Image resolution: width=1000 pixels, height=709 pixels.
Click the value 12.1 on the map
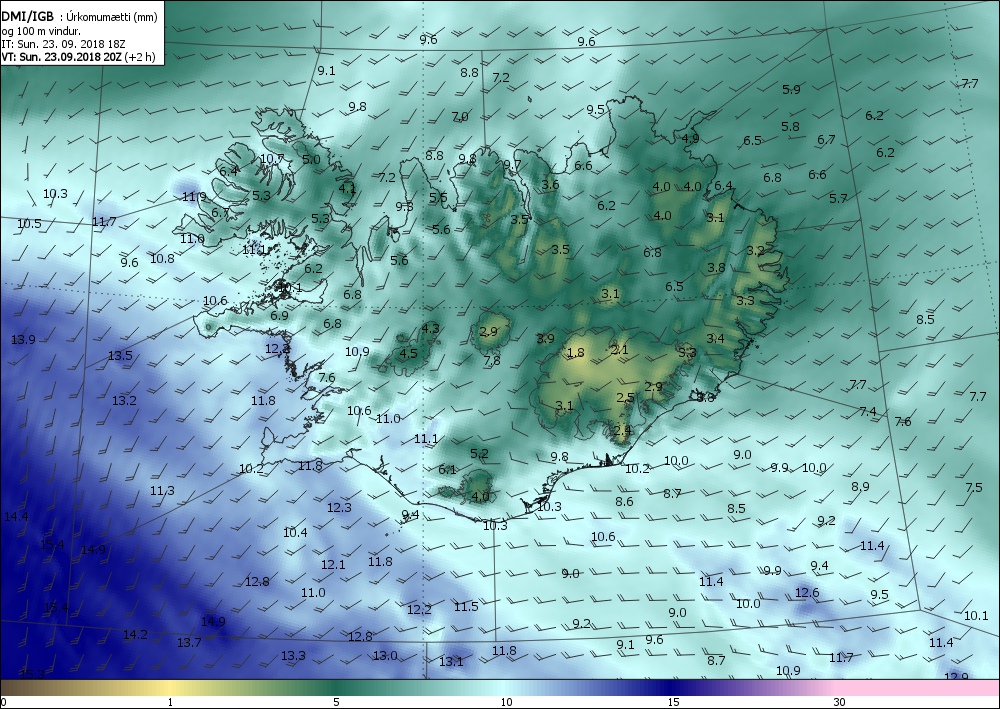click(x=333, y=564)
